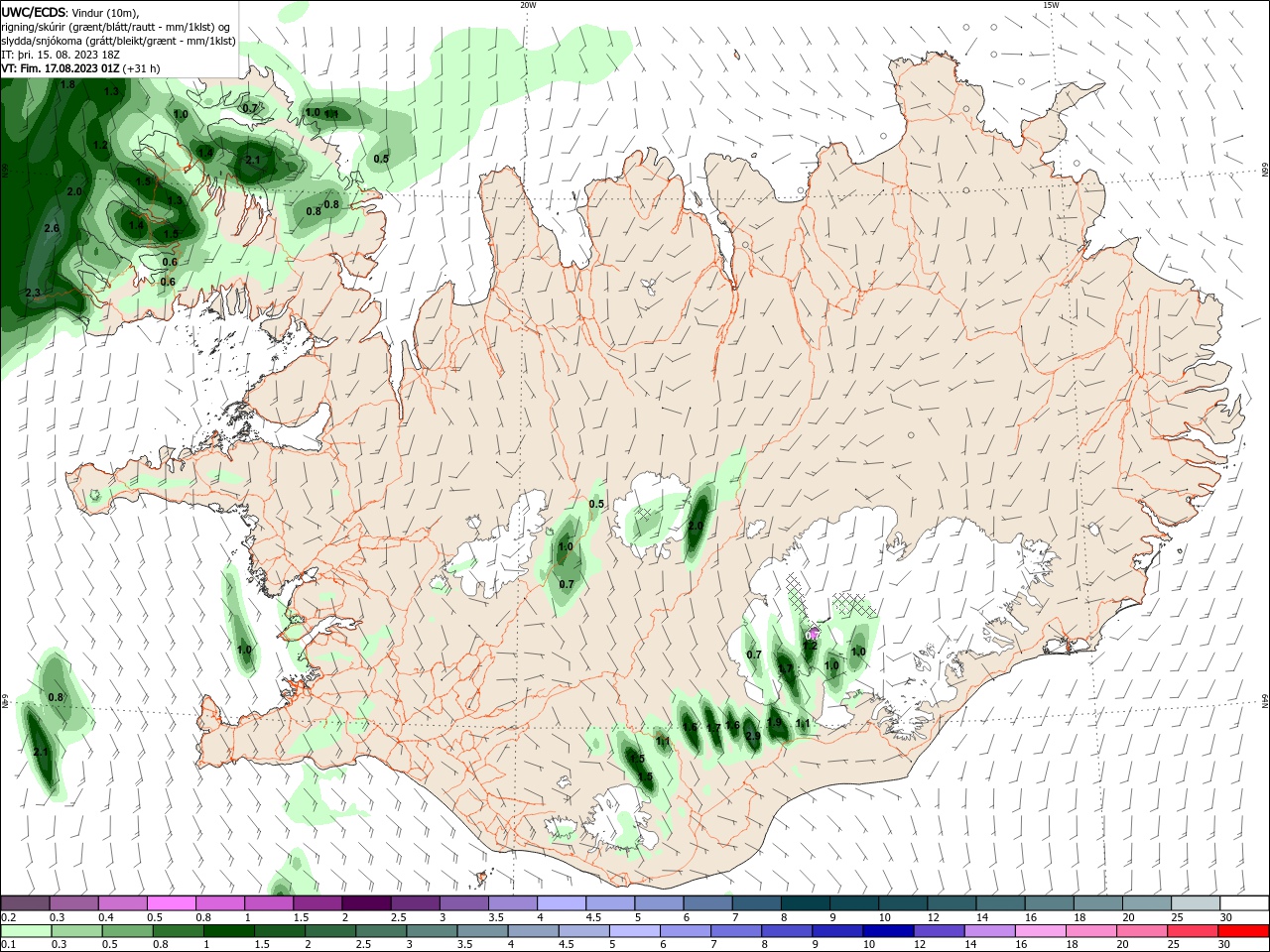Select the palest green 0.1 swatch in the rain scale

(x=26, y=931)
